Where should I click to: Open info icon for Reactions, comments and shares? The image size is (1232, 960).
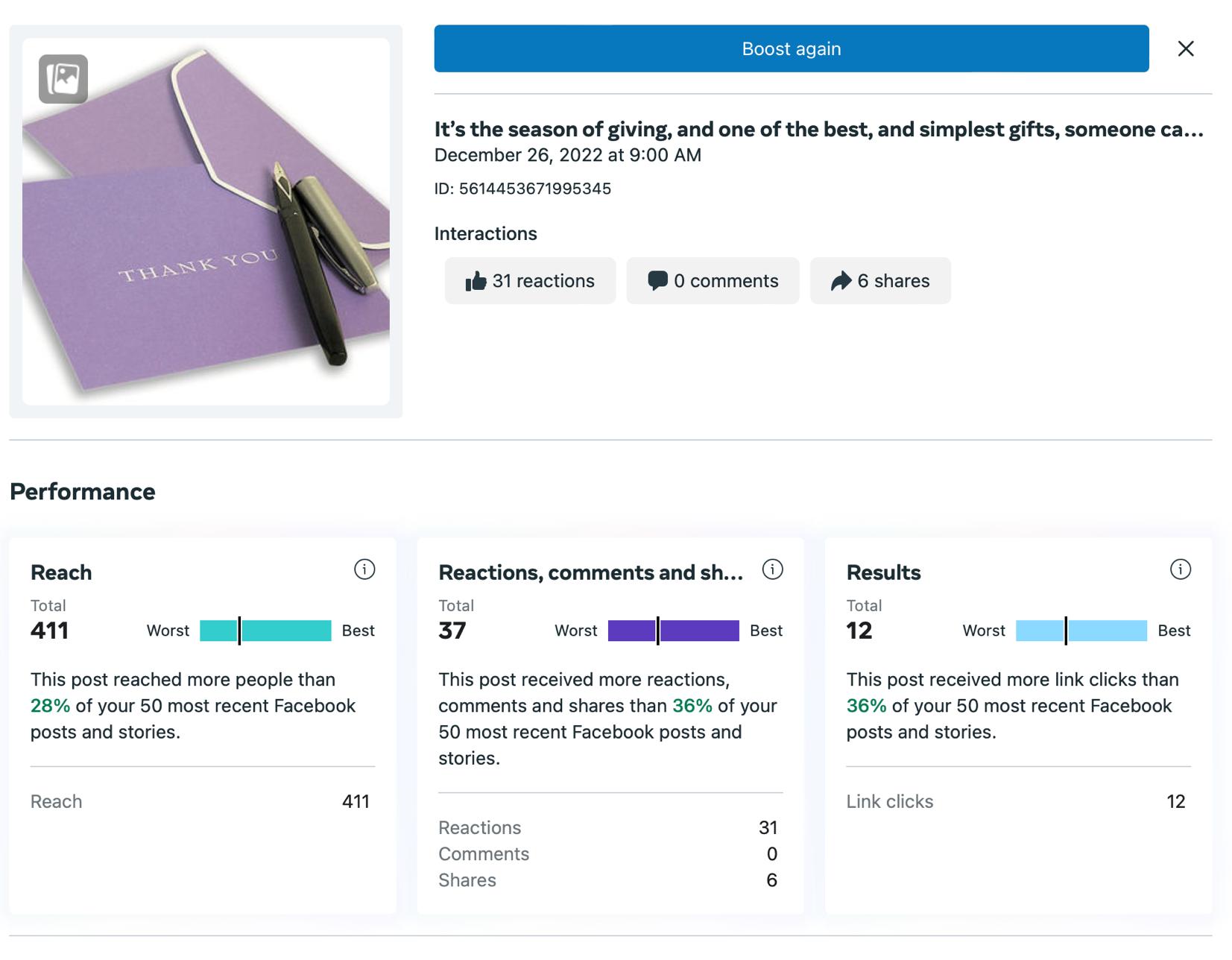tap(772, 569)
